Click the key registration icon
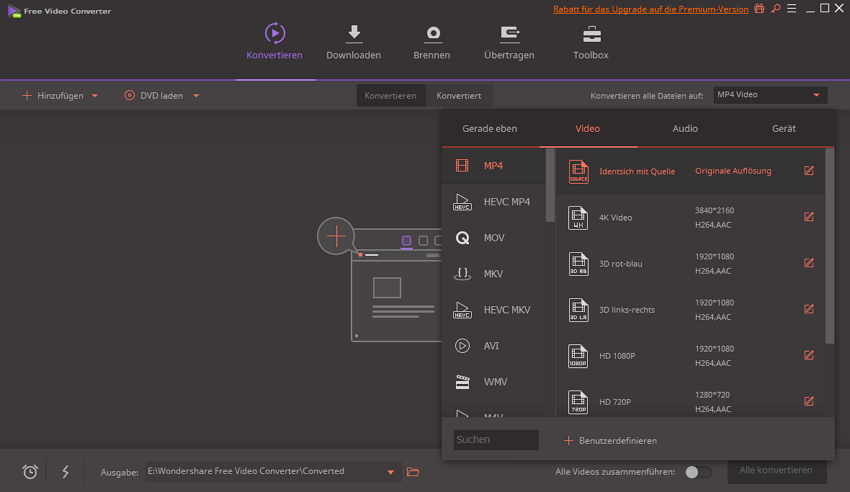 tap(776, 9)
